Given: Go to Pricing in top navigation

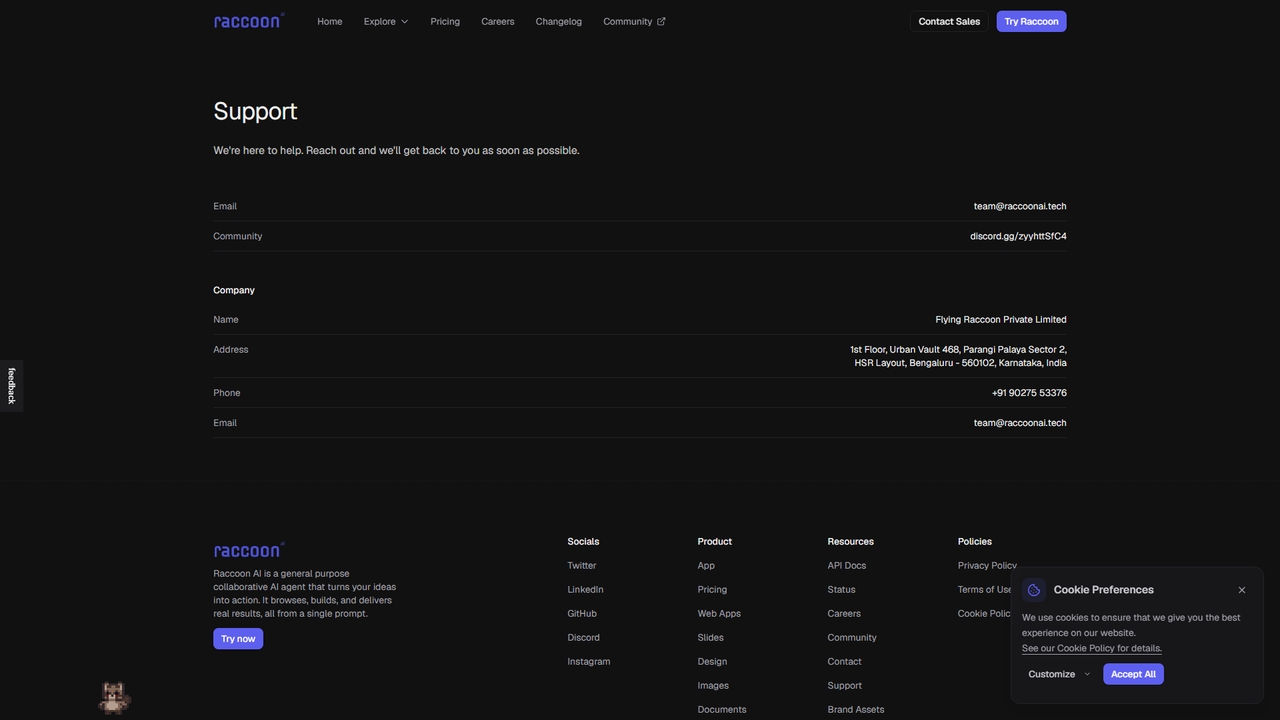Looking at the screenshot, I should [445, 21].
